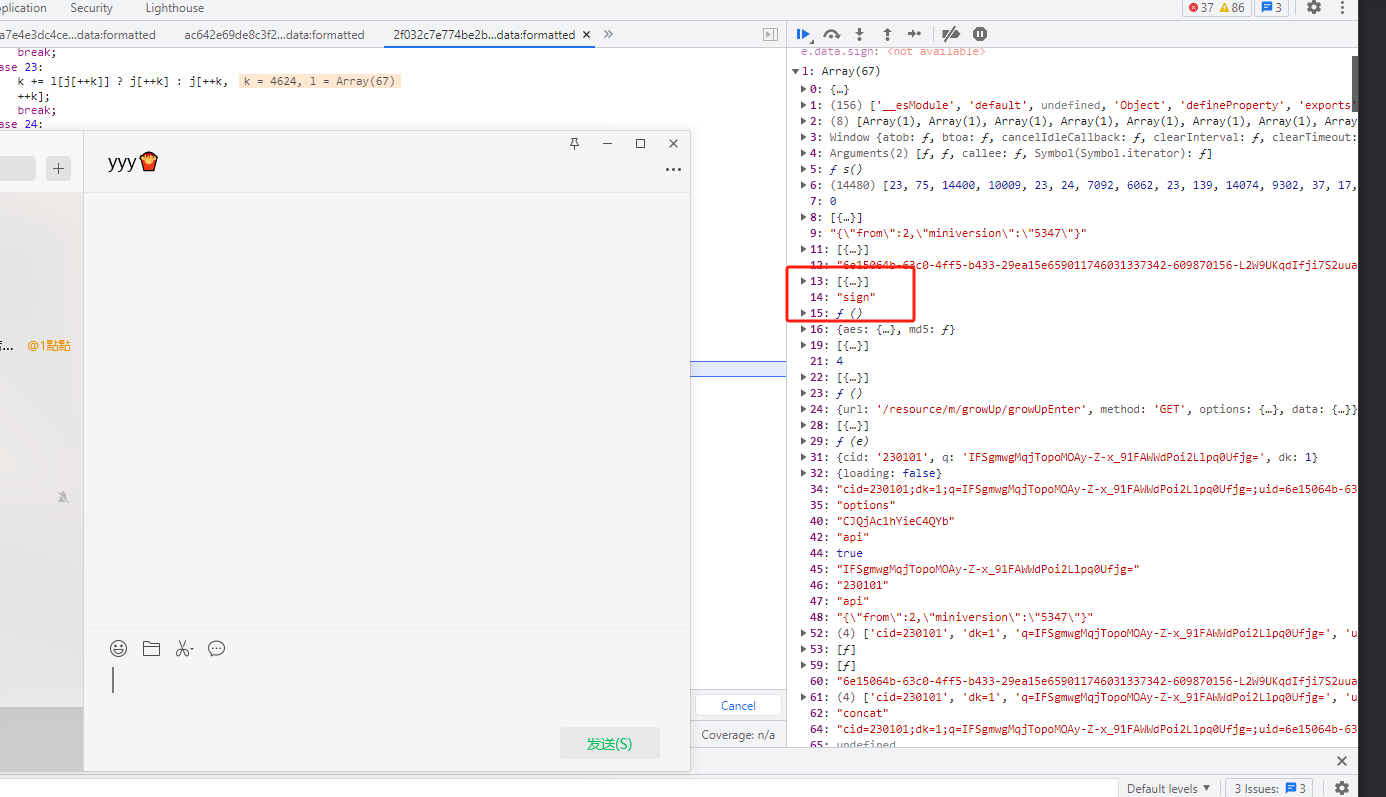Open the send file folder icon
Viewport: 1386px width, 797px height.
click(x=151, y=649)
